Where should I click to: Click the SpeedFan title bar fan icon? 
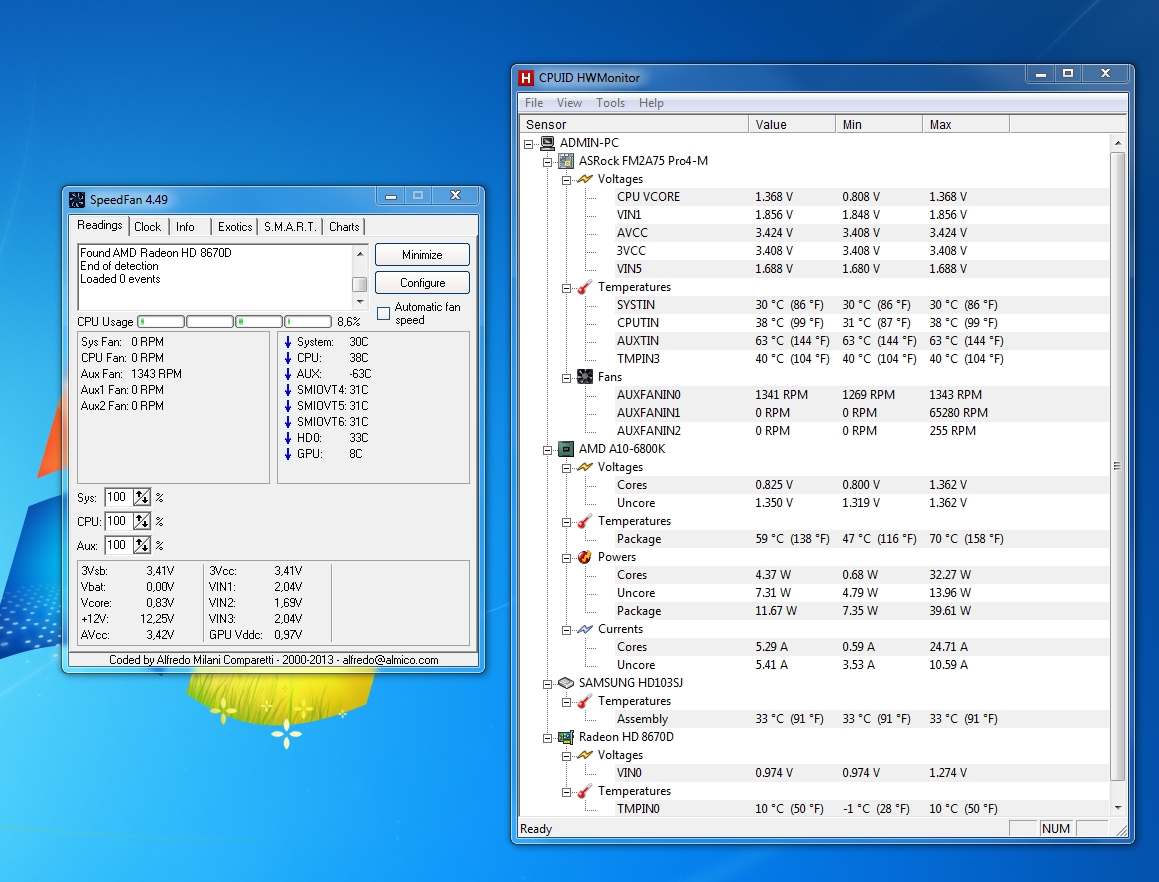point(77,200)
